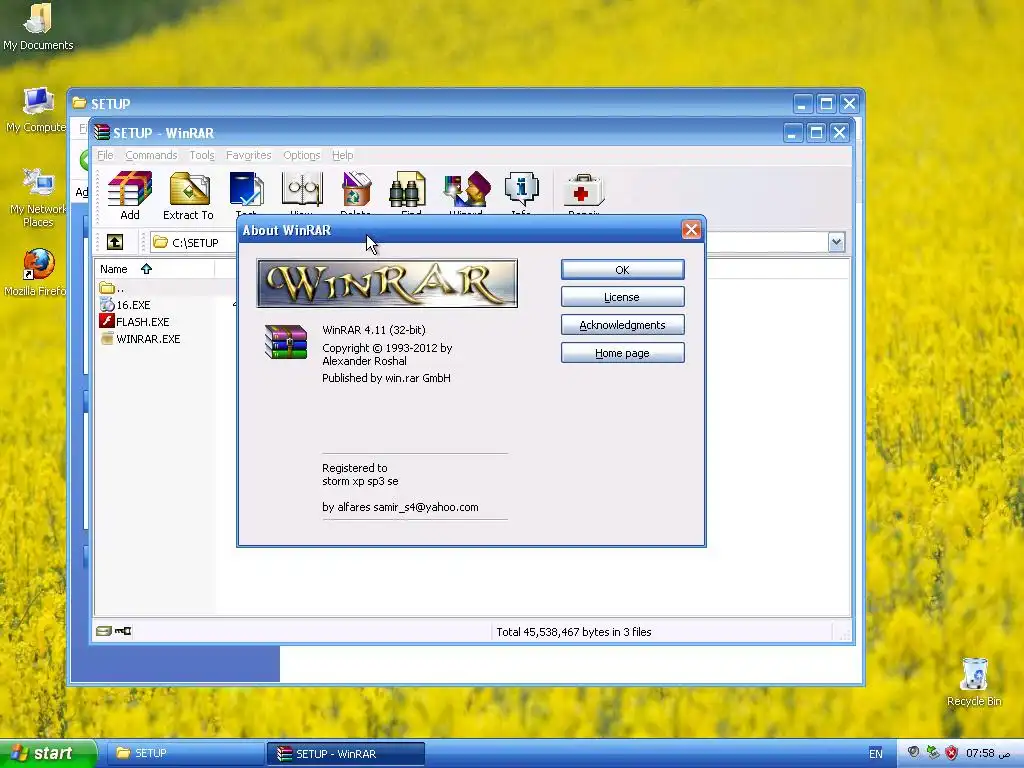Click the WinRAR logo banner

[387, 283]
